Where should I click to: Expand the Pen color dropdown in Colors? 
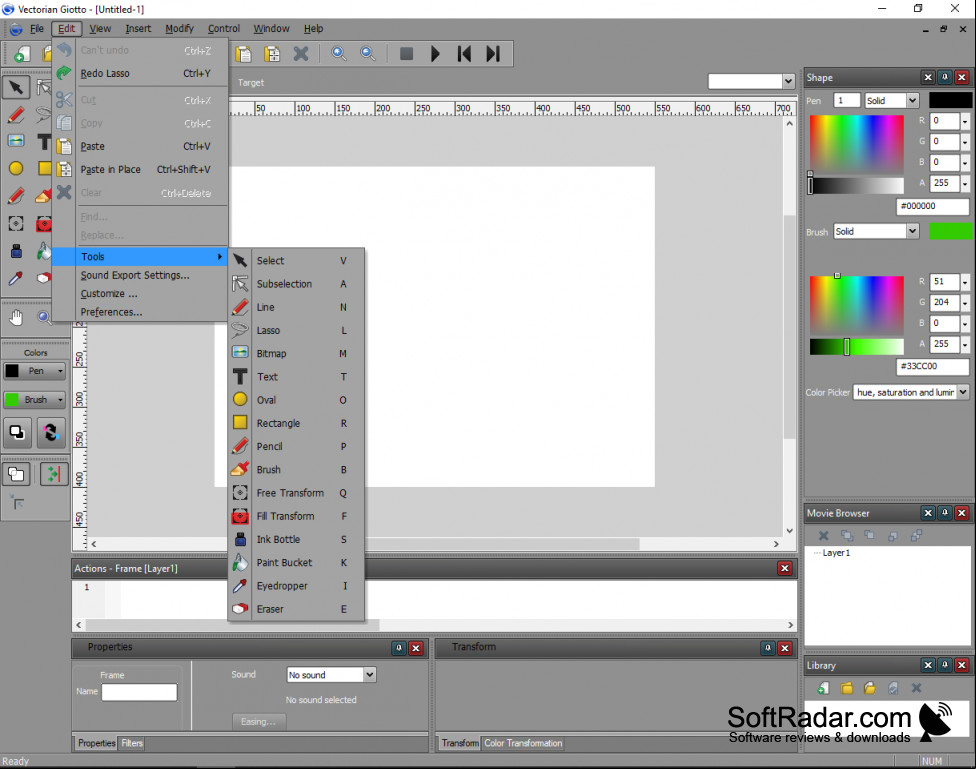(x=60, y=371)
